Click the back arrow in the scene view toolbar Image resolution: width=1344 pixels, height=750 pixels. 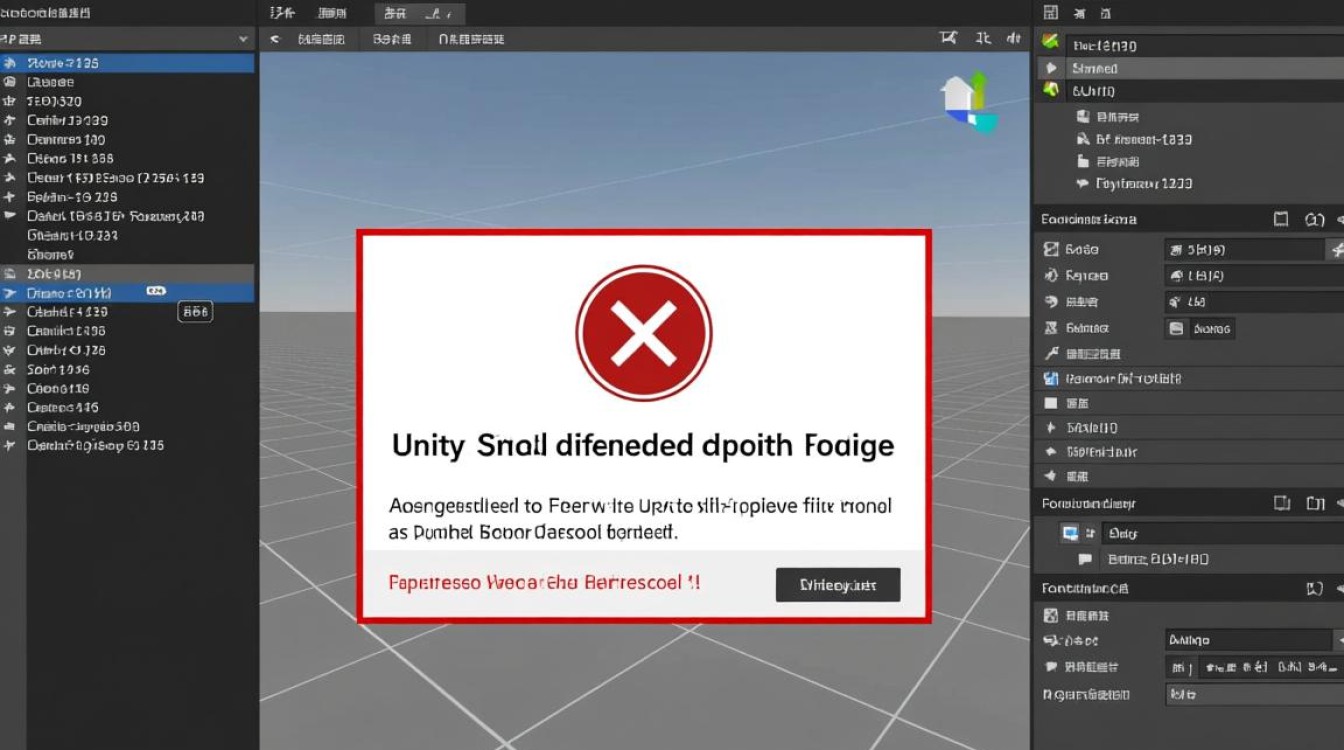(275, 39)
